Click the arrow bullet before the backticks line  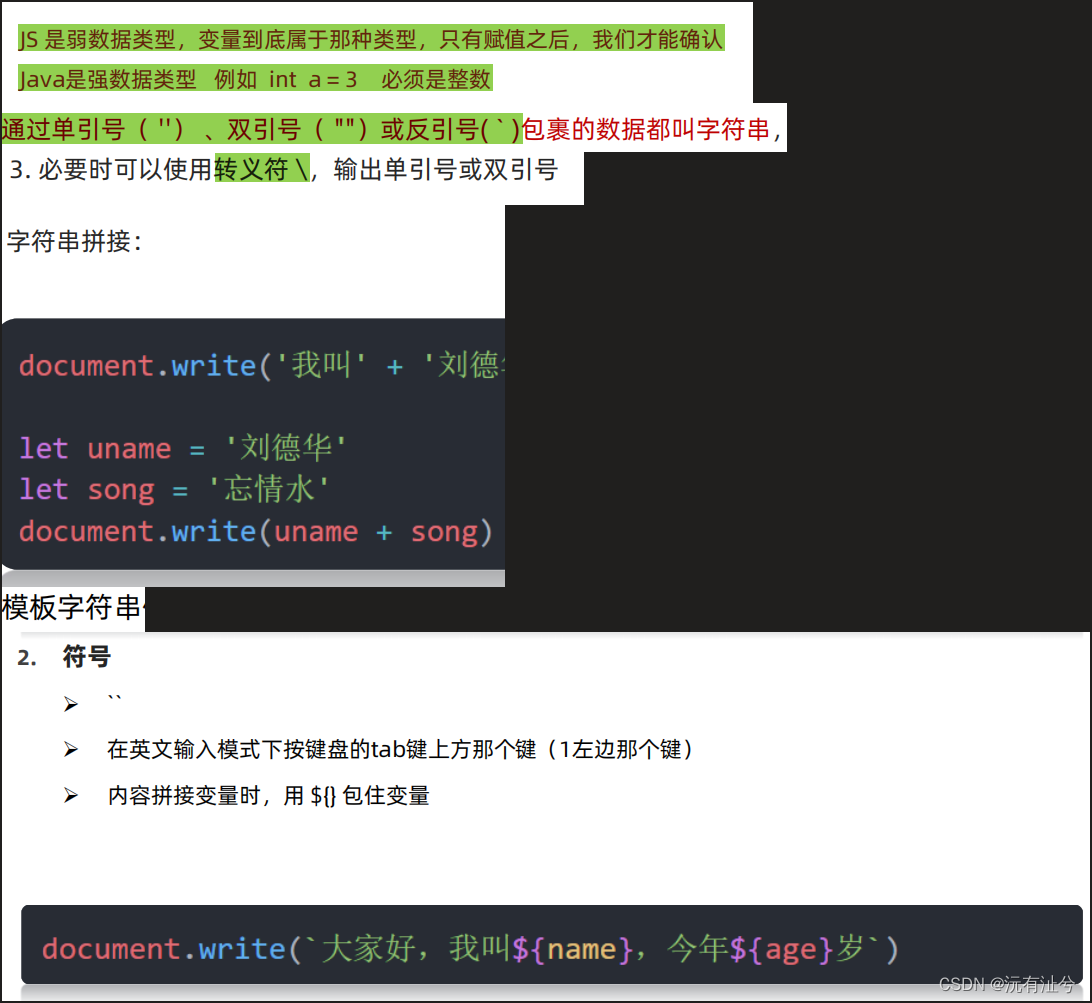coord(70,704)
